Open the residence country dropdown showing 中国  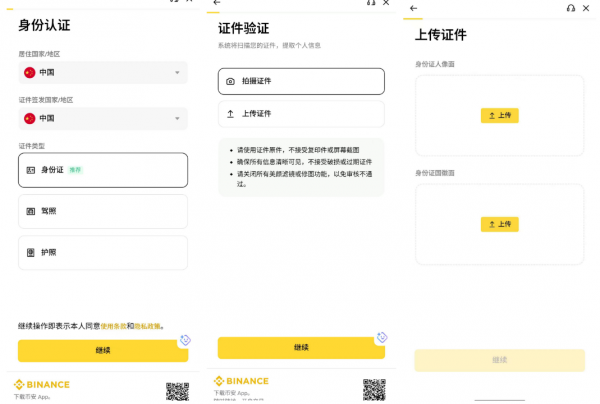[103, 72]
